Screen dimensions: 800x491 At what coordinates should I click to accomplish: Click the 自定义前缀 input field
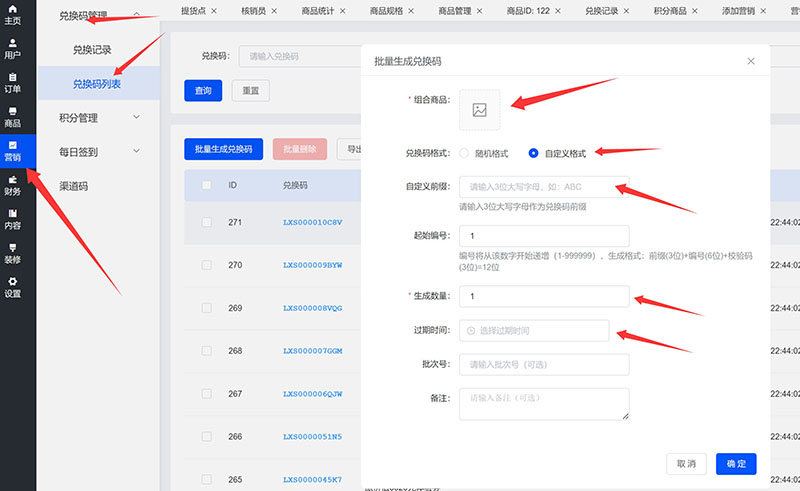pyautogui.click(x=543, y=187)
